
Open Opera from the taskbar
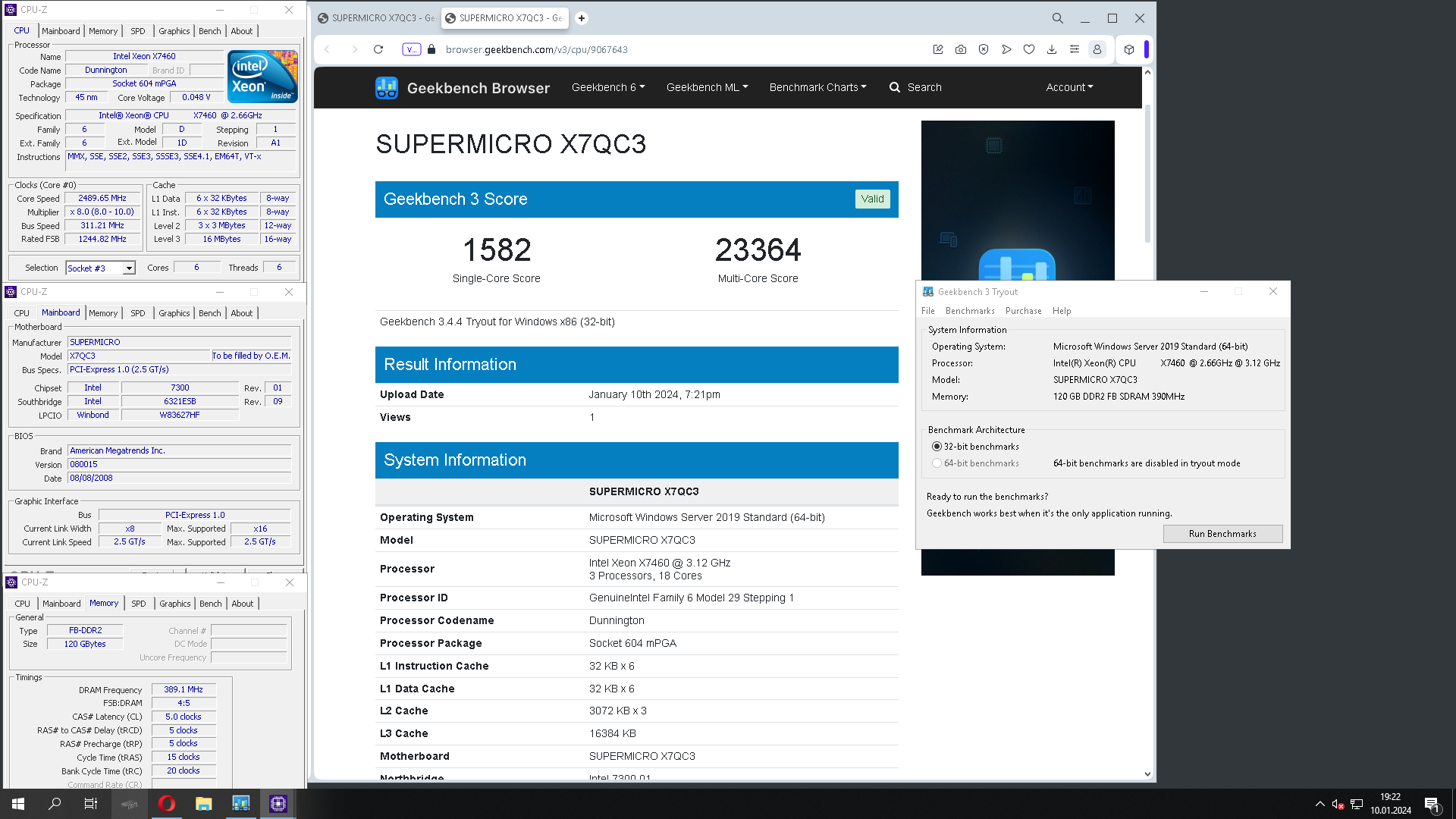click(167, 804)
